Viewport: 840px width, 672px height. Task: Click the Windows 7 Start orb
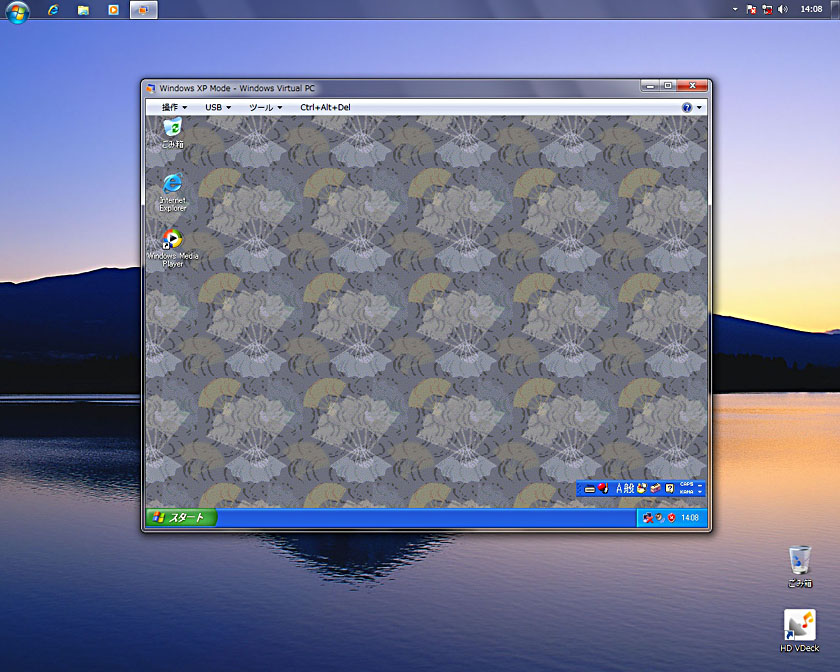click(17, 11)
